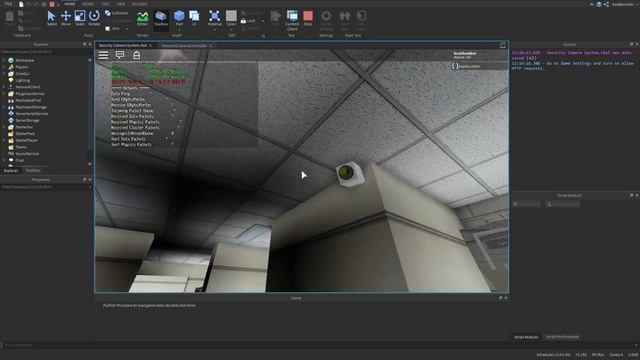Open Color dropdown arrow
Viewport: 640px width, 360px height.
(231, 29)
